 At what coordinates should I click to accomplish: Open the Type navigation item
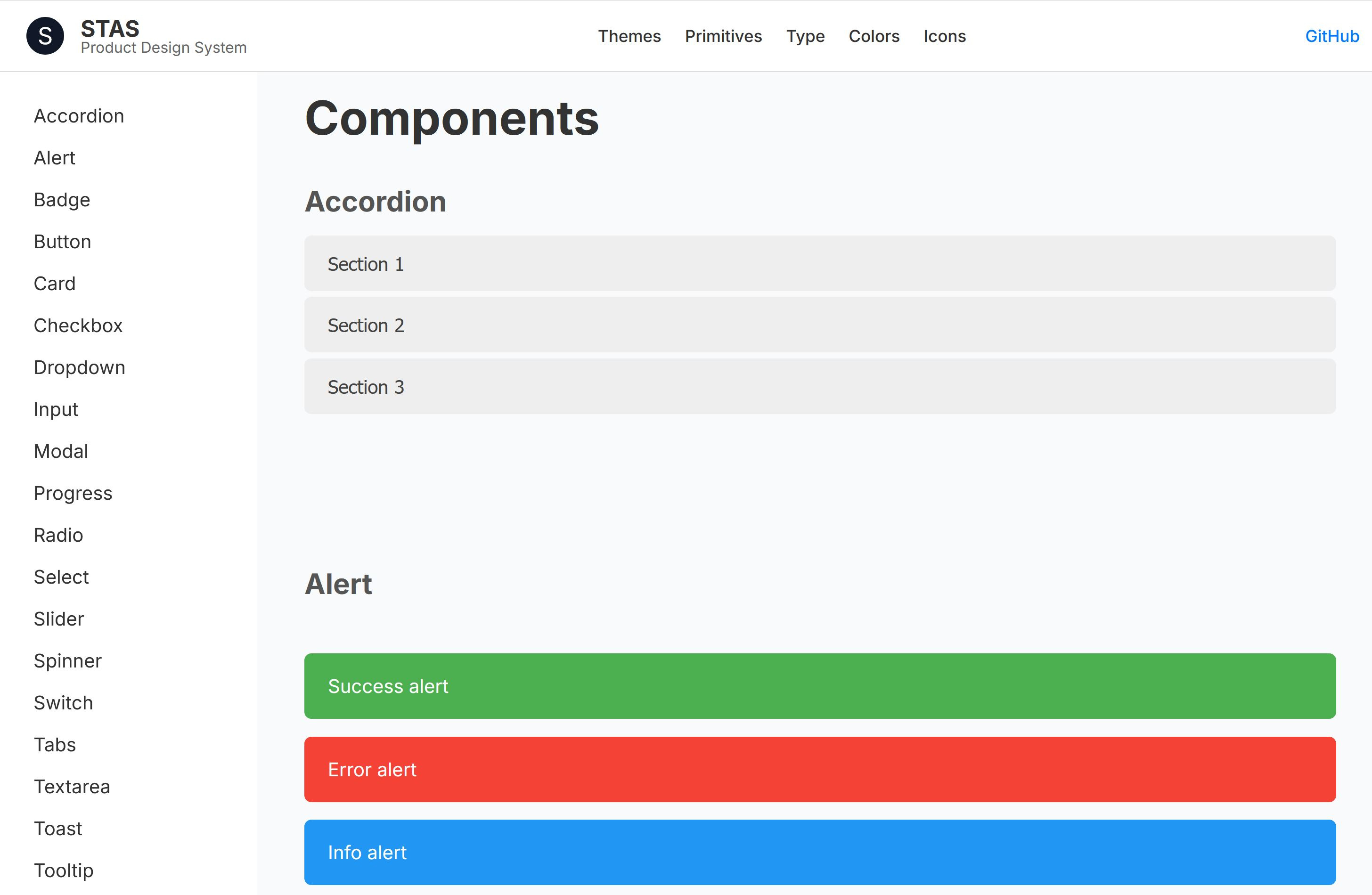point(805,36)
